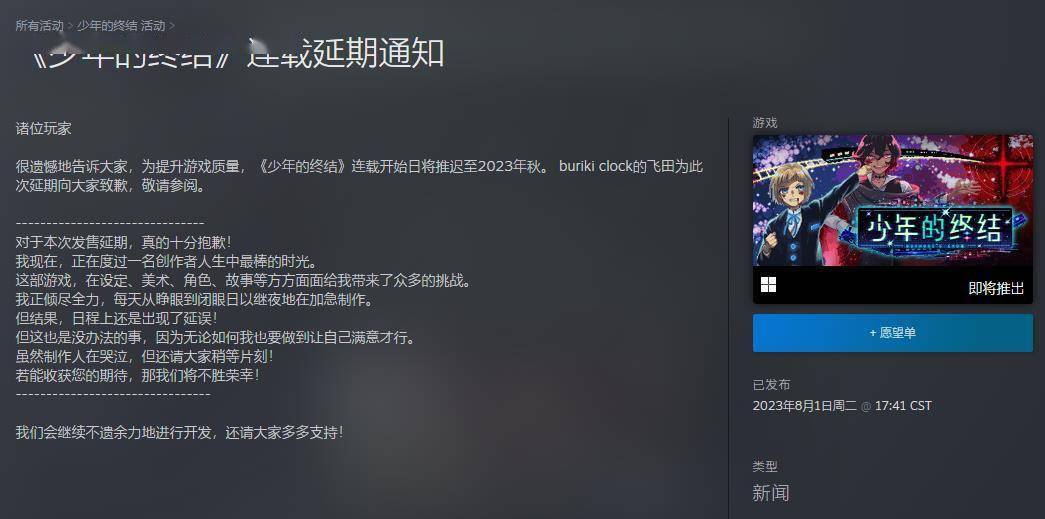Click the 诸位玩家 greeting line
Screen dimensions: 1045x519
point(43,129)
